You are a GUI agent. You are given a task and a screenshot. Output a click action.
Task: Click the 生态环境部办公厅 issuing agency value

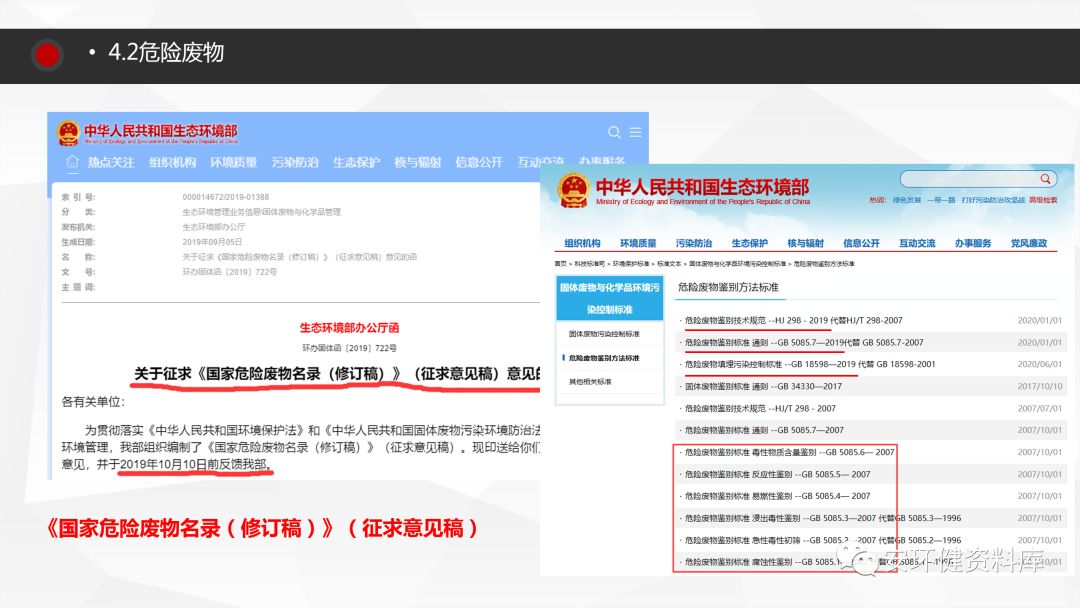(214, 227)
